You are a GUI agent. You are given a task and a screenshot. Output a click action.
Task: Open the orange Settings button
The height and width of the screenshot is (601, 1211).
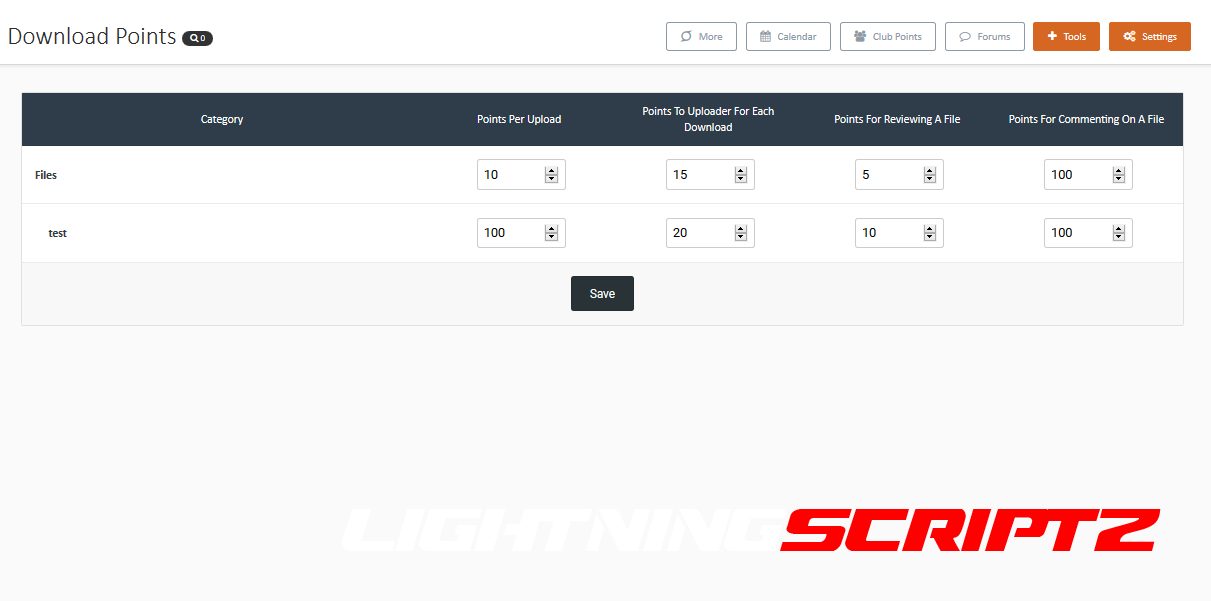coord(1149,36)
